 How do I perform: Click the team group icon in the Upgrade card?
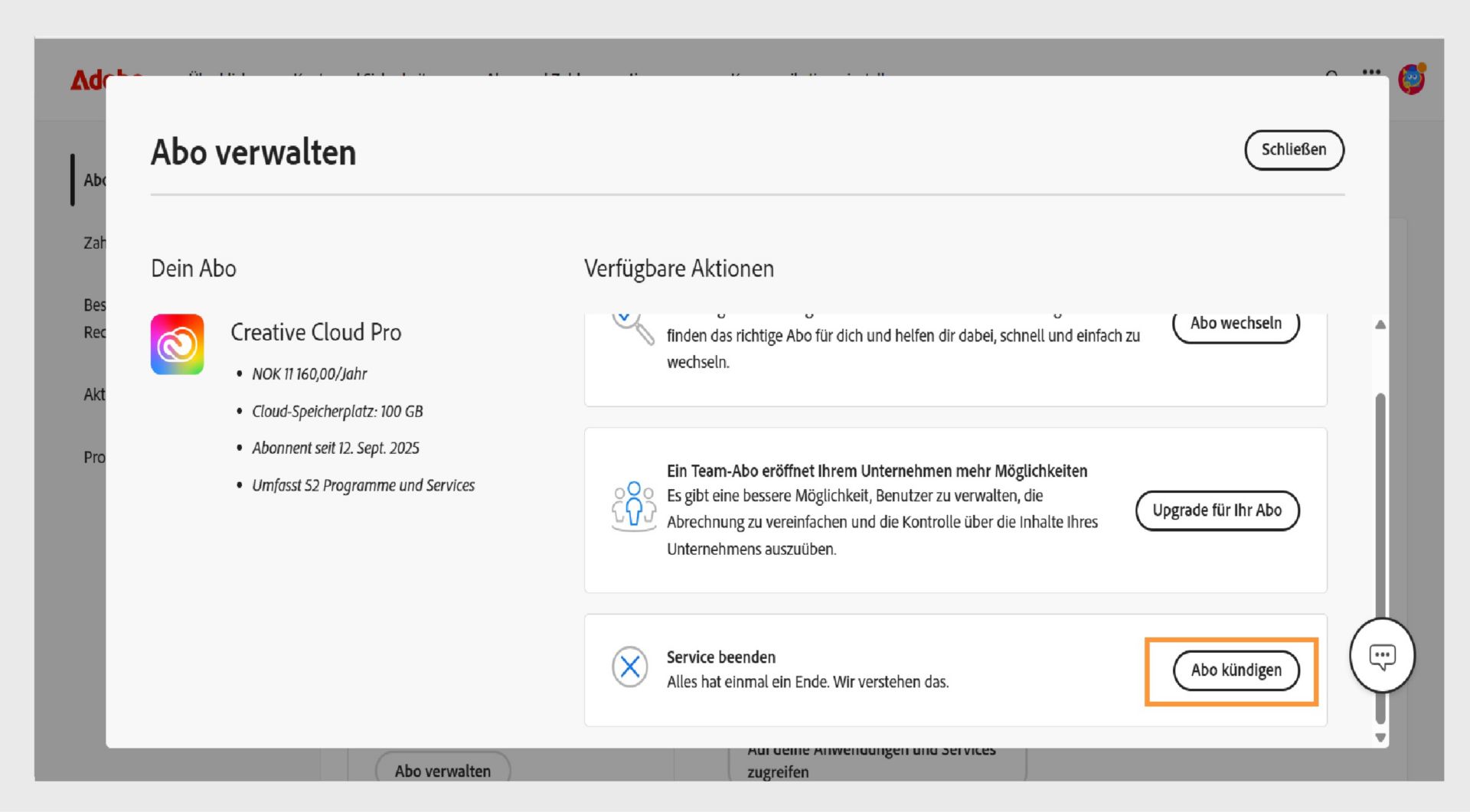[632, 507]
